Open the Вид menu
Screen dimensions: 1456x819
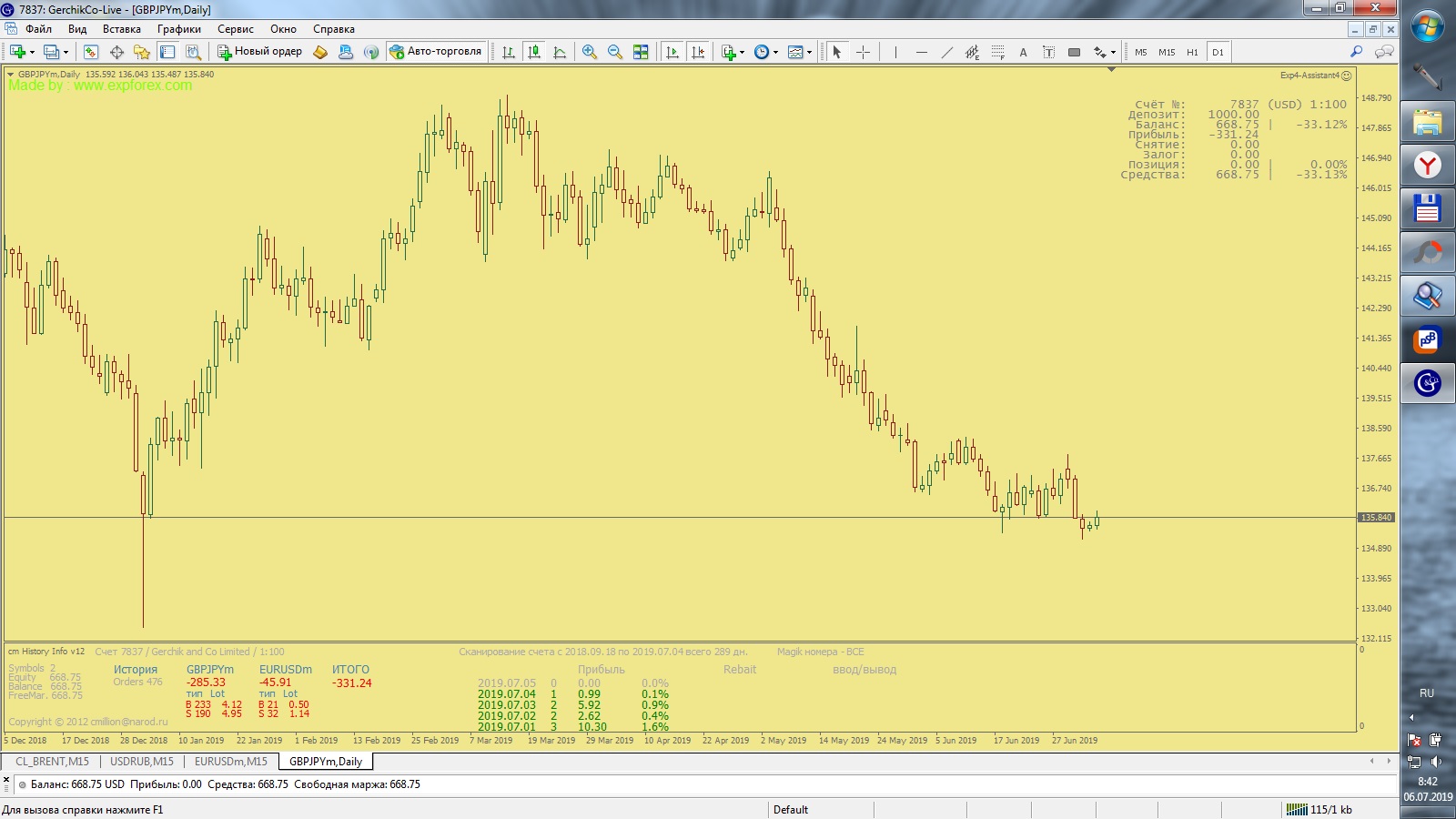77,29
